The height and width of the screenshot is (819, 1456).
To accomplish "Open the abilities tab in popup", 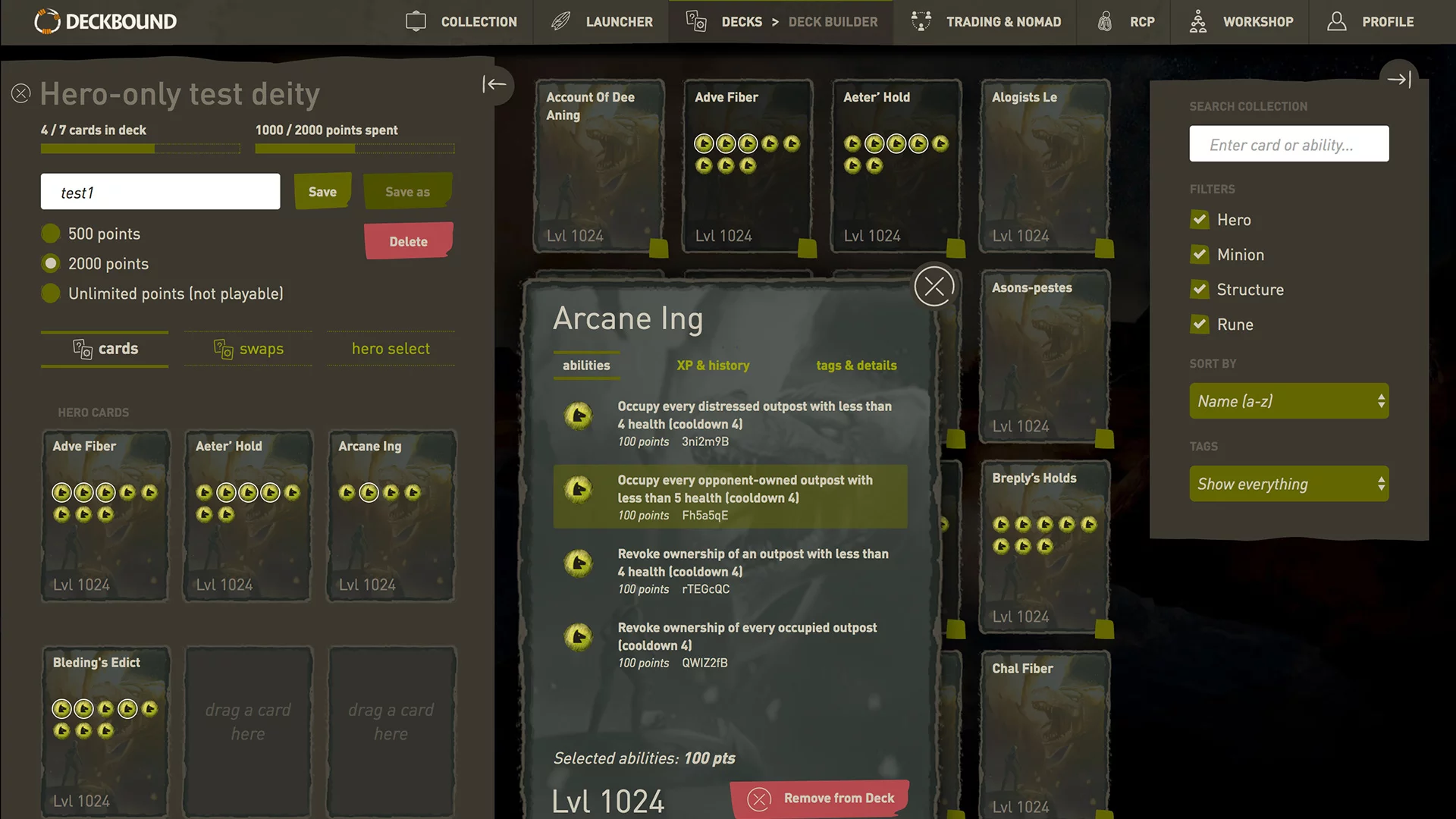I will click(x=586, y=366).
